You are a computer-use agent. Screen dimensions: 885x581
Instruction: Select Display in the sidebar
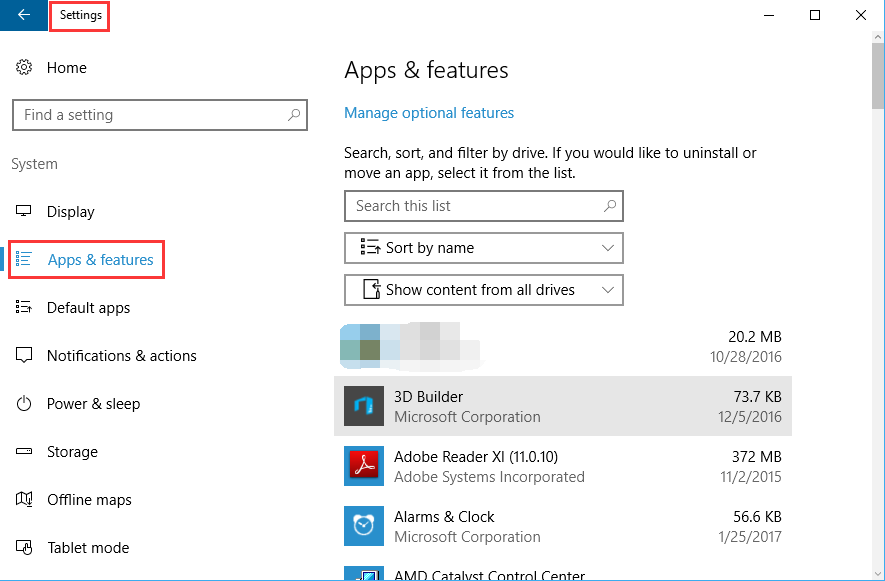click(x=71, y=212)
